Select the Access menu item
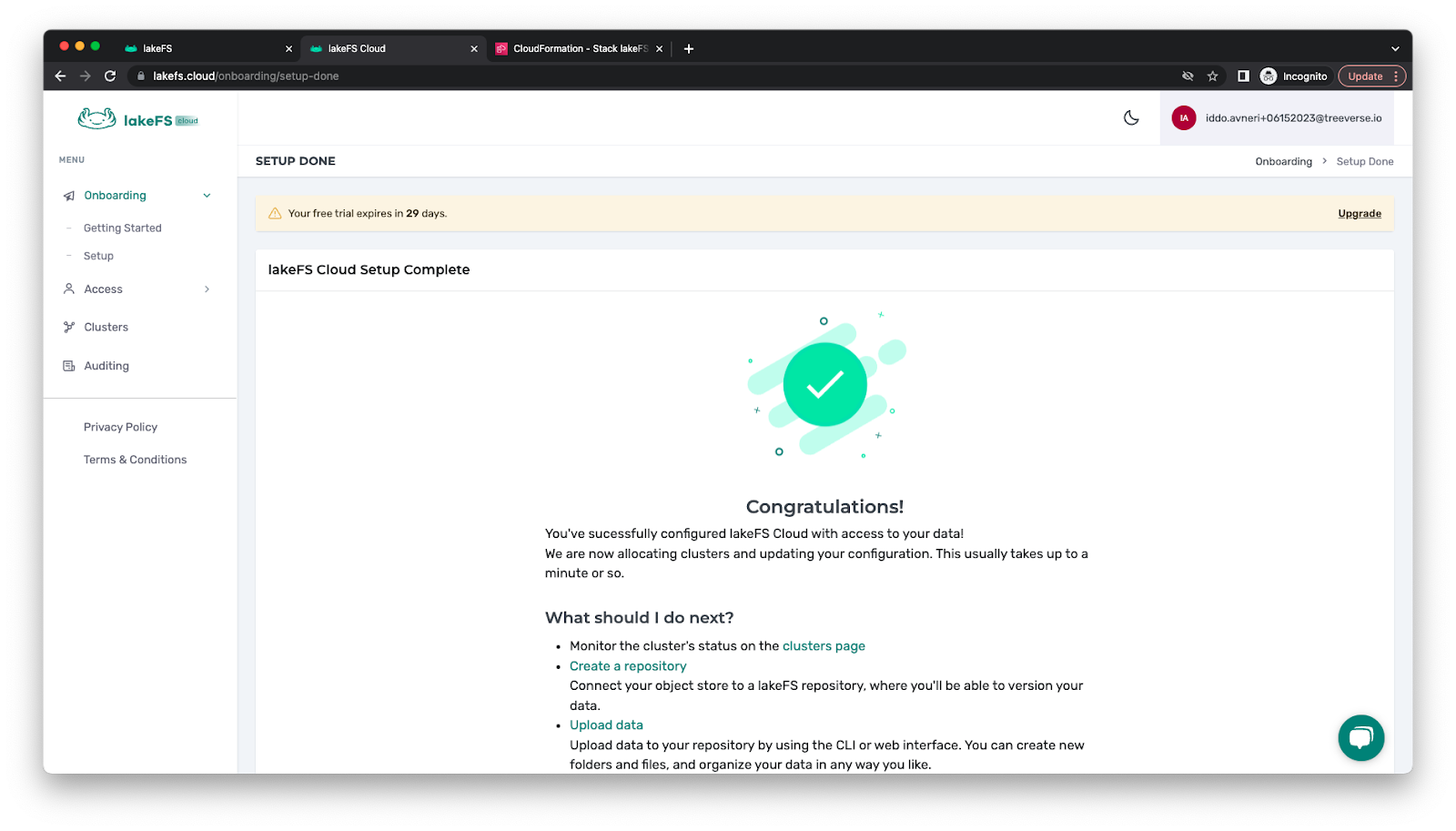This screenshot has width=1456, height=831. pyautogui.click(x=104, y=289)
